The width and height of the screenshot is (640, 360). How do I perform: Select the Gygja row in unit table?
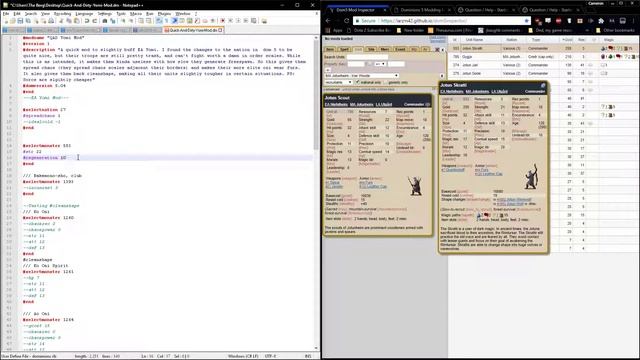tap(543, 57)
